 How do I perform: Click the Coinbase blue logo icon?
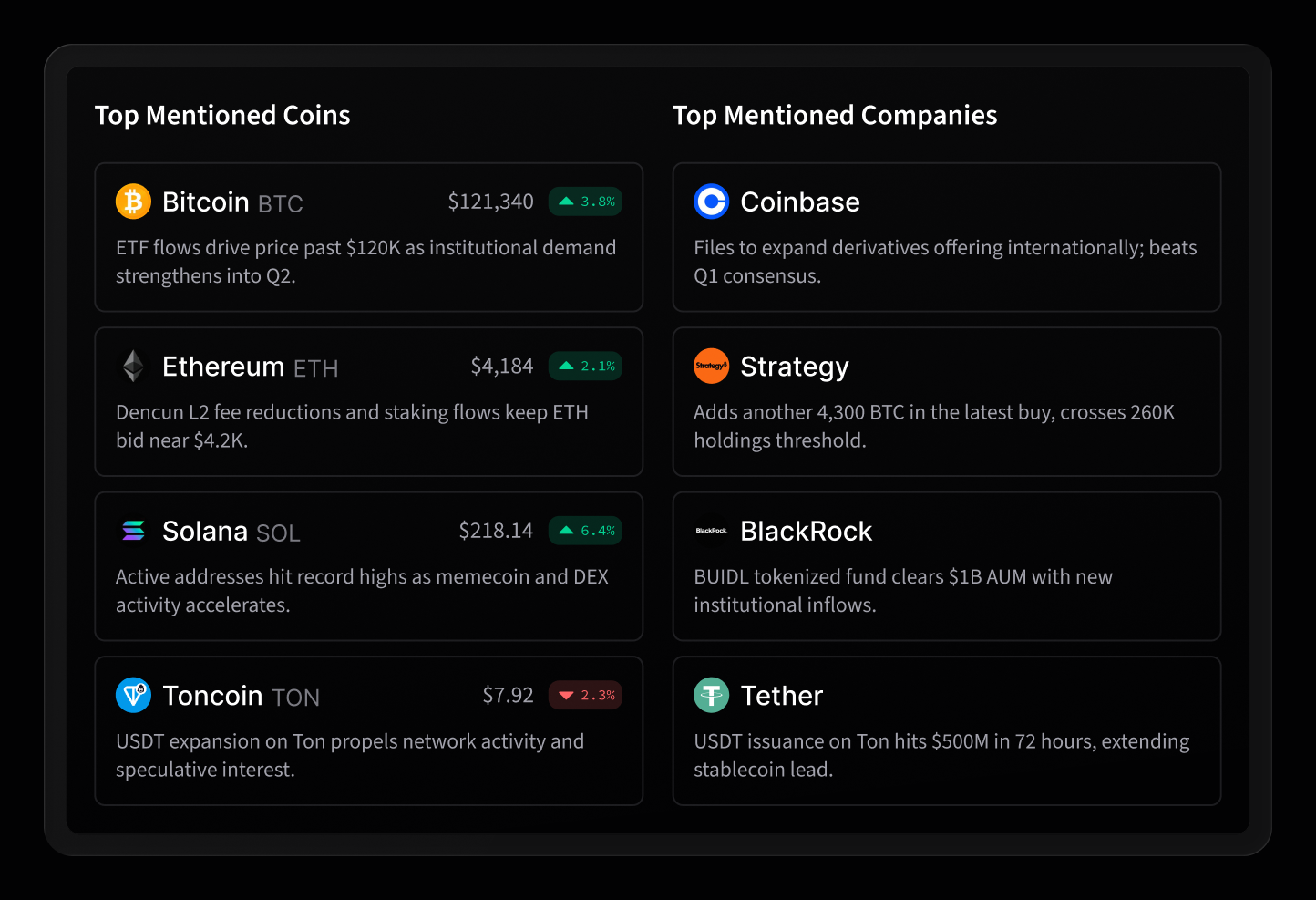pos(711,202)
